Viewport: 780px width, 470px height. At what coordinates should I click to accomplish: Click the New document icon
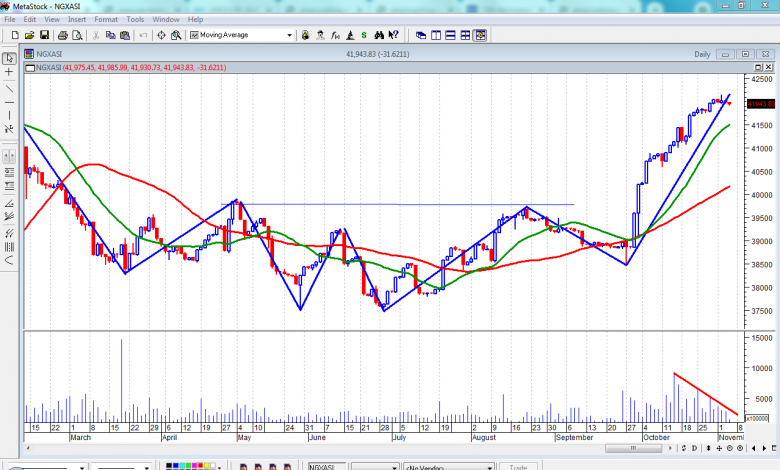coord(11,35)
